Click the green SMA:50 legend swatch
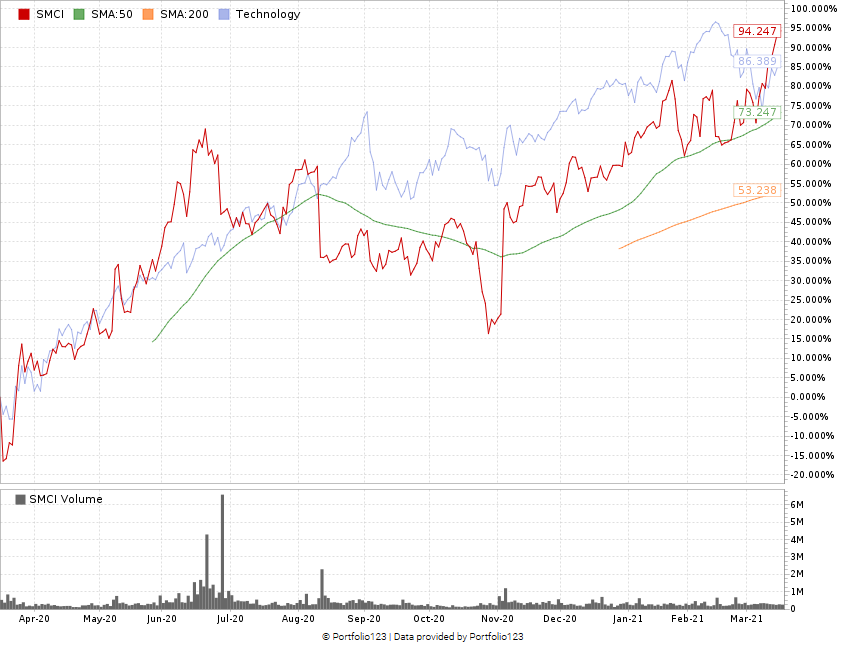845x650 pixels. [x=79, y=15]
